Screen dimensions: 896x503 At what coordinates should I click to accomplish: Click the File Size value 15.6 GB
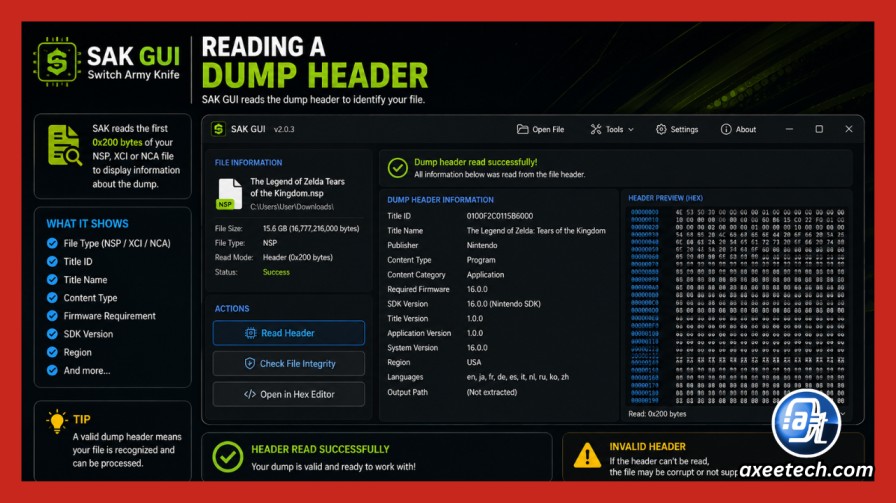311,229
